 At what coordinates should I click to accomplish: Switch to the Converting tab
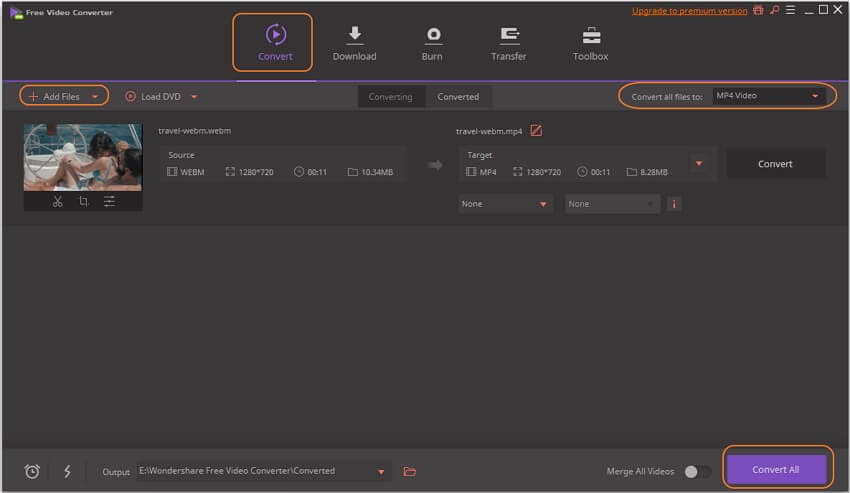pos(390,97)
